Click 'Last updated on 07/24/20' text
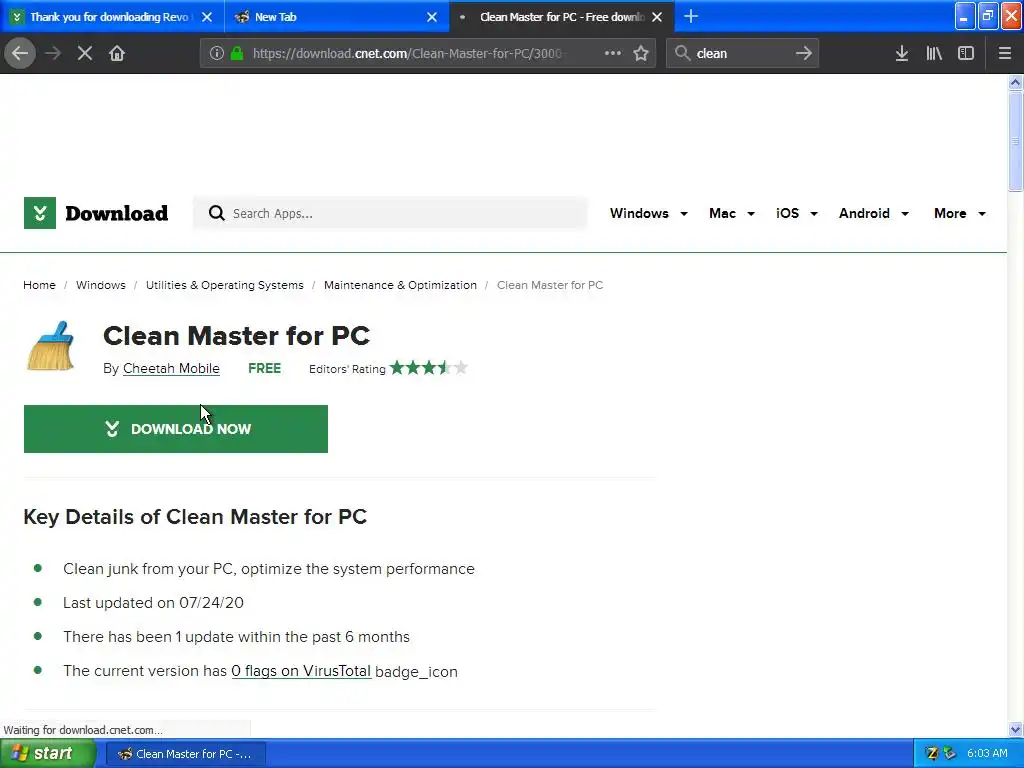Viewport: 1024px width, 768px height. click(153, 603)
